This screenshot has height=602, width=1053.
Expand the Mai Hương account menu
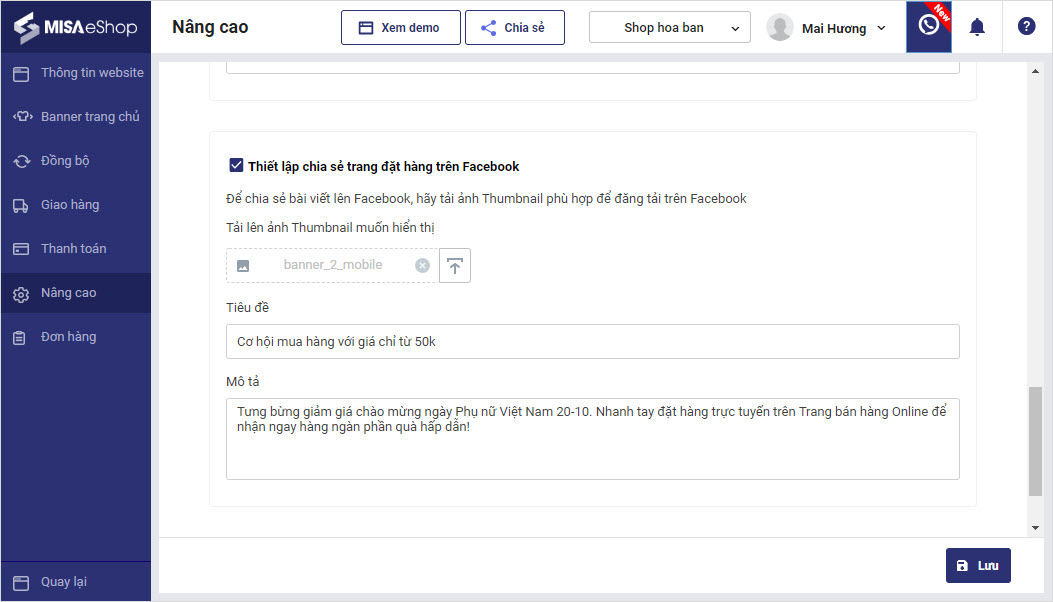click(x=881, y=28)
